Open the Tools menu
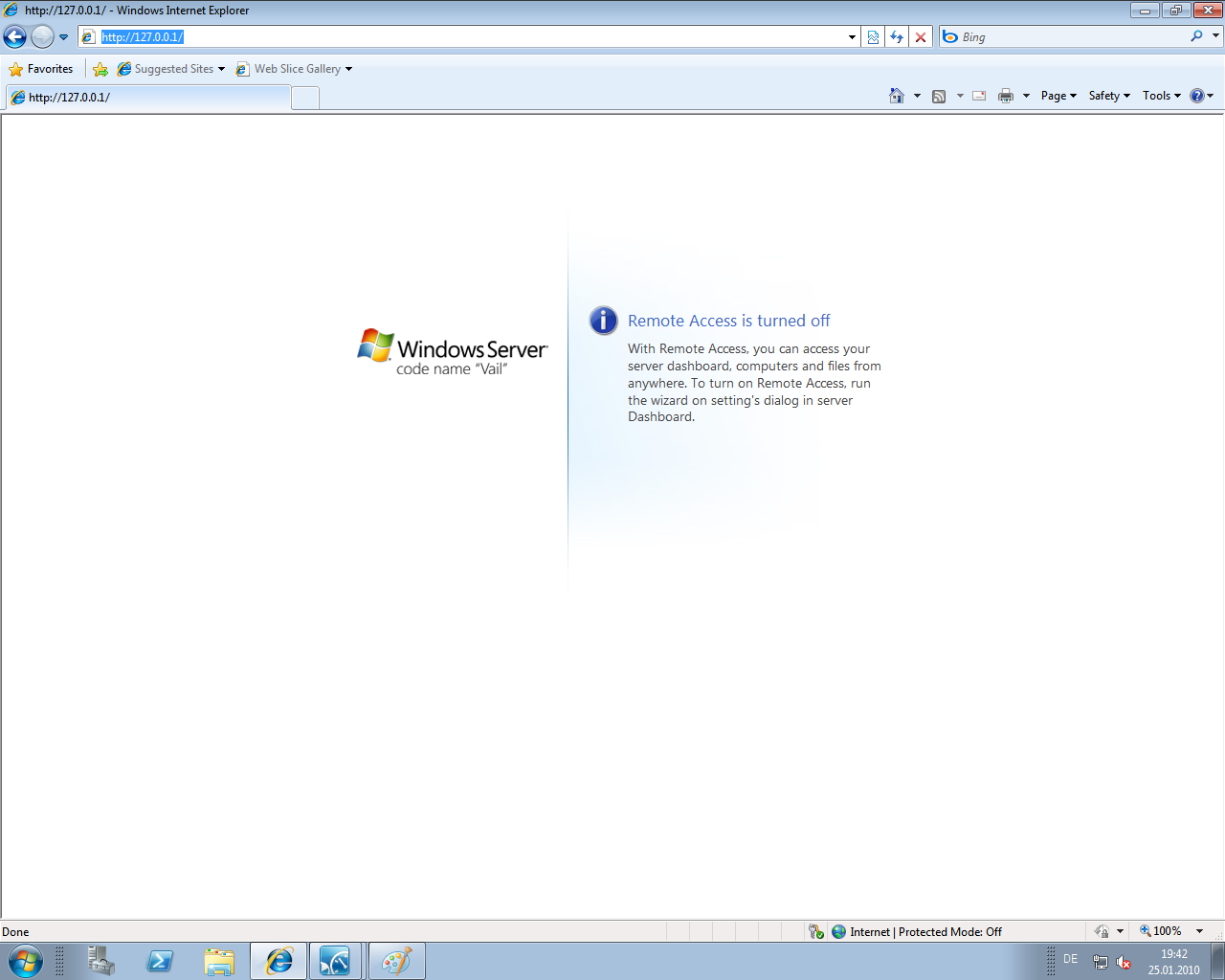Image resolution: width=1225 pixels, height=980 pixels. [x=1162, y=96]
